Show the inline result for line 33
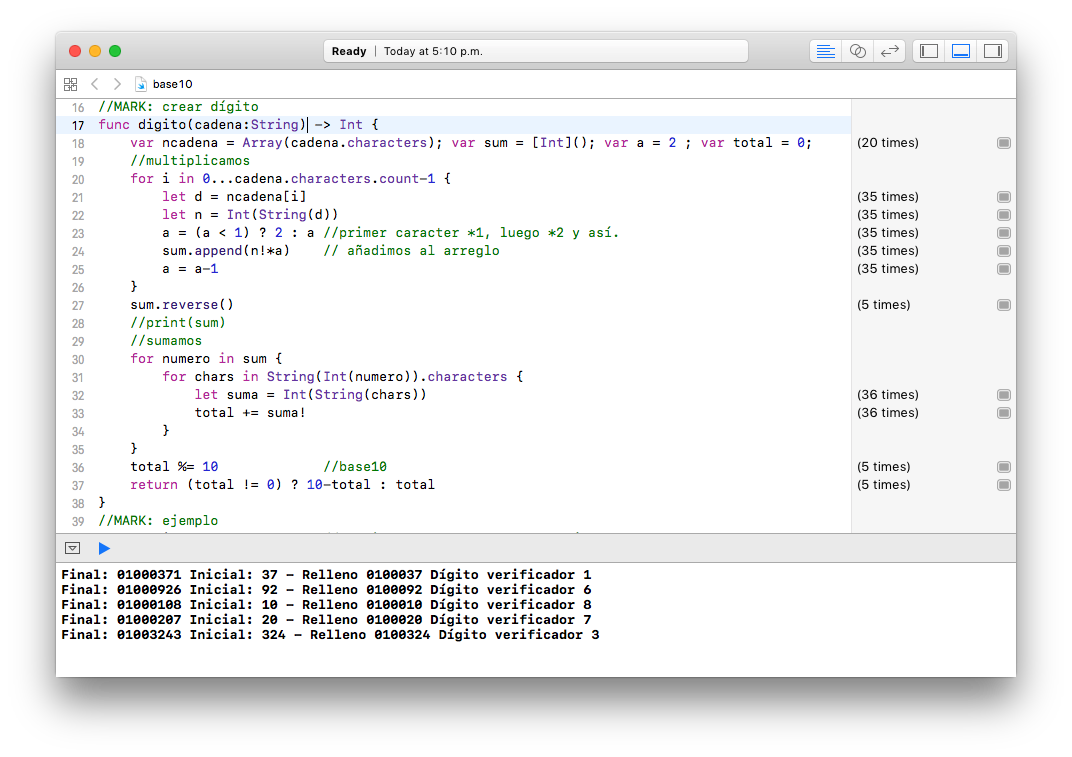1072x757 pixels. [x=1004, y=413]
